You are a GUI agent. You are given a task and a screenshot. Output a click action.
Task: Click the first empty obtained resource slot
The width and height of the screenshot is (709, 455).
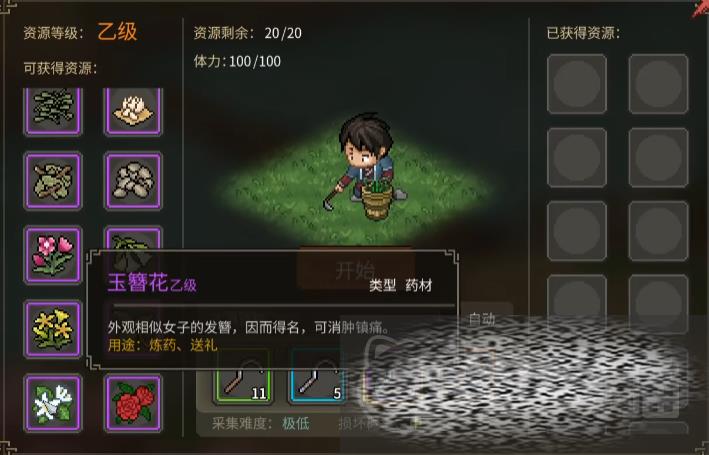[577, 84]
